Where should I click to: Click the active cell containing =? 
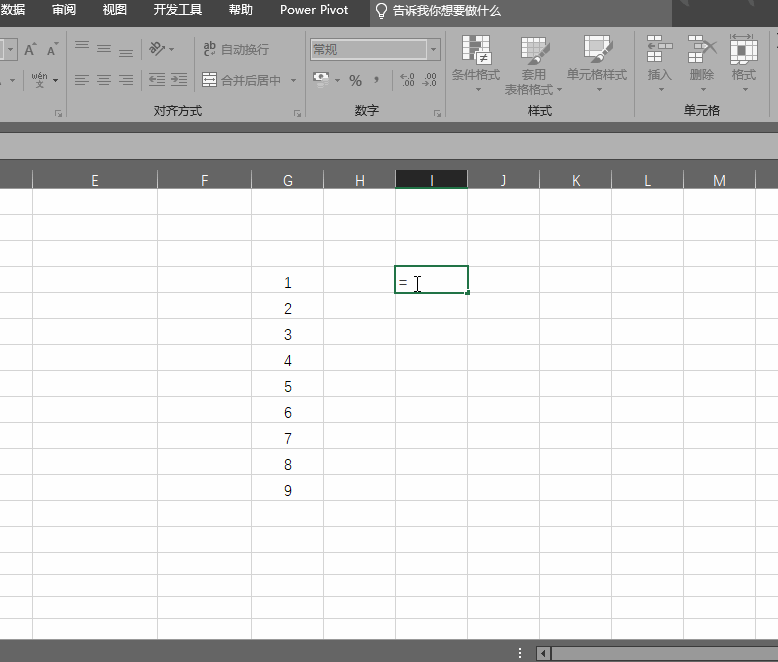pyautogui.click(x=432, y=280)
